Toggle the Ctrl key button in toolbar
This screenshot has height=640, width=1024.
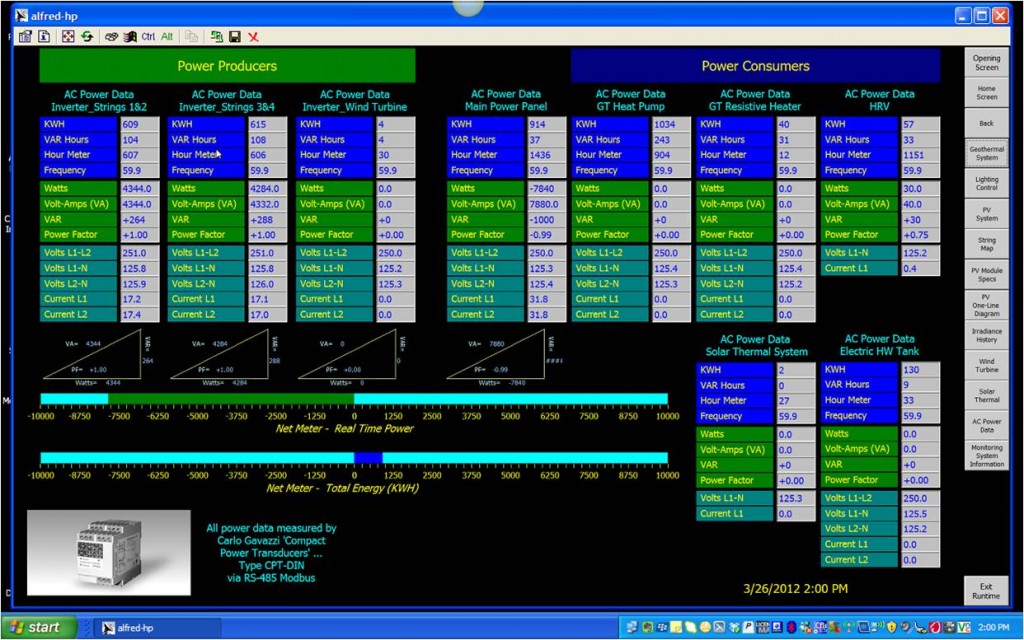pos(148,36)
